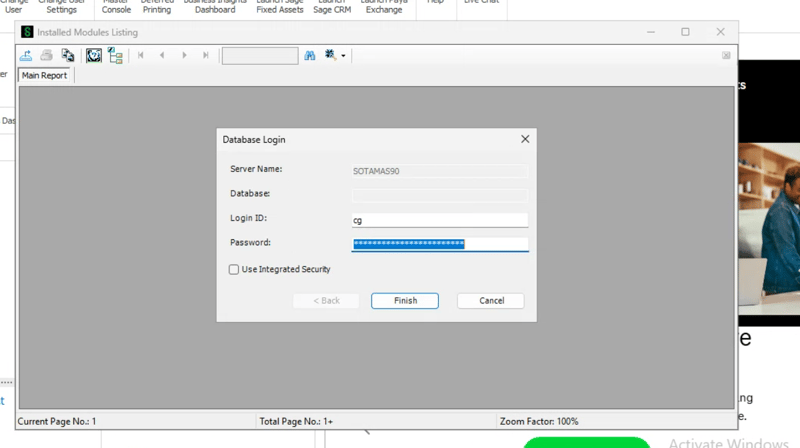Screen dimensions: 800x448
Task: Click the Finish button
Action: [405, 300]
